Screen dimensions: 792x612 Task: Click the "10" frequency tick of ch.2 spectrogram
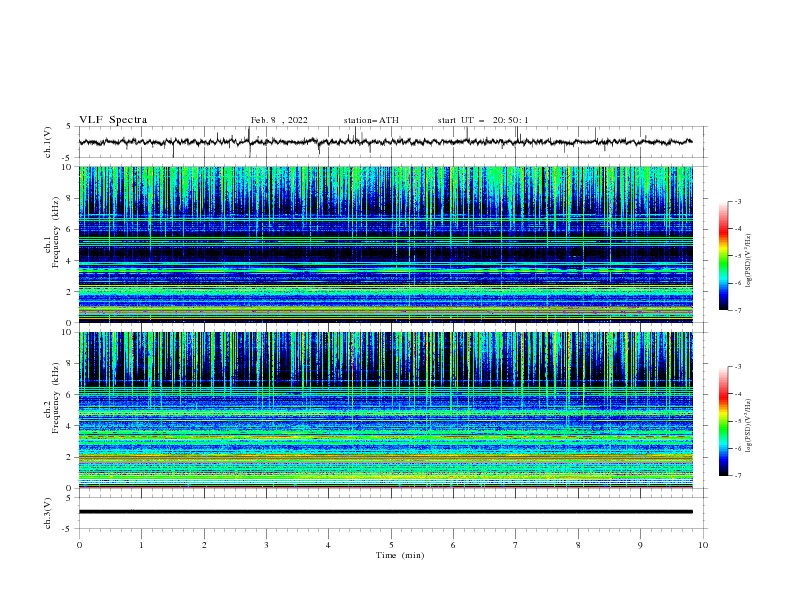[x=67, y=332]
